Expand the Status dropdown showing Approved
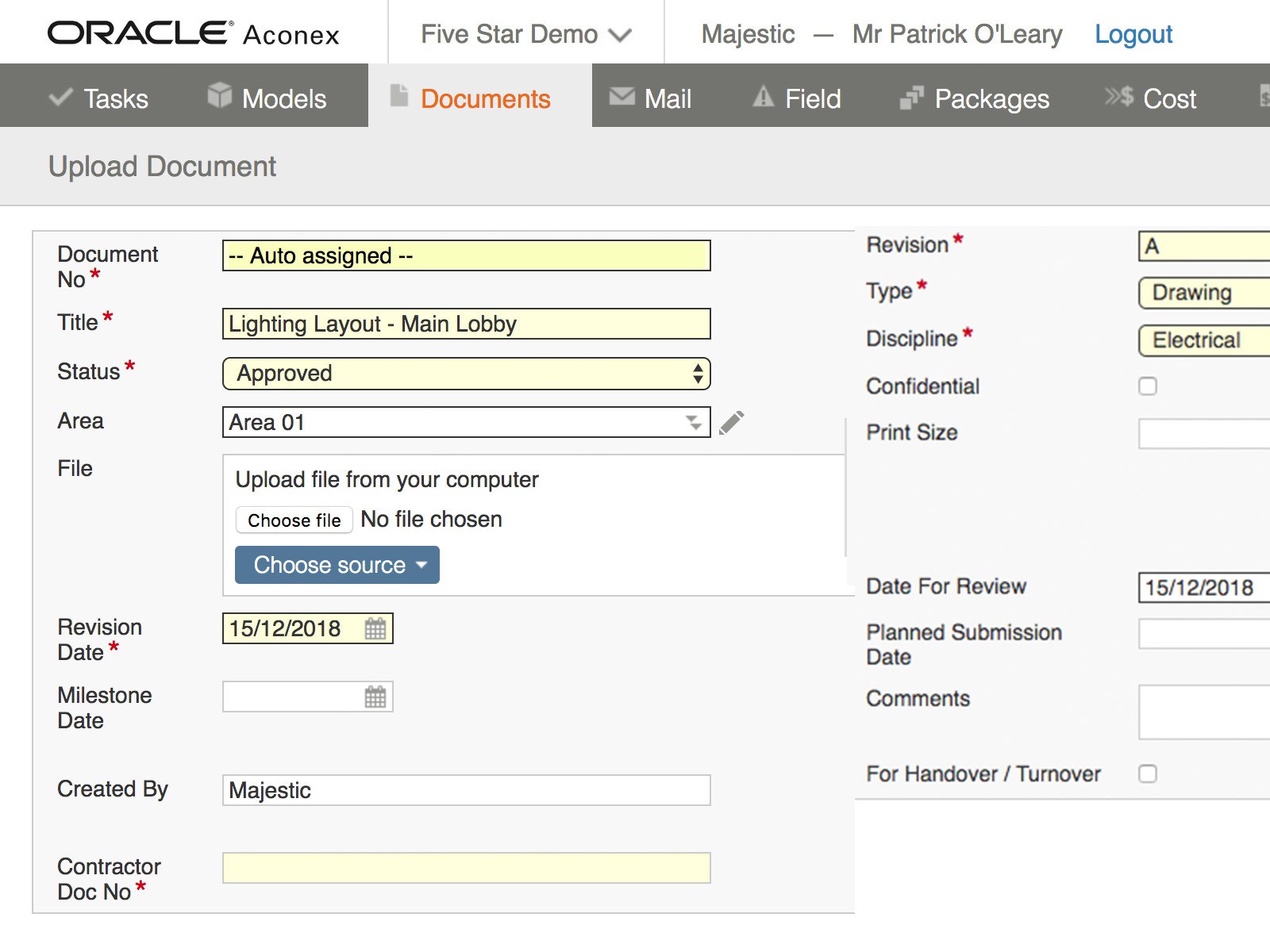This screenshot has height=952, width=1270. pos(466,374)
